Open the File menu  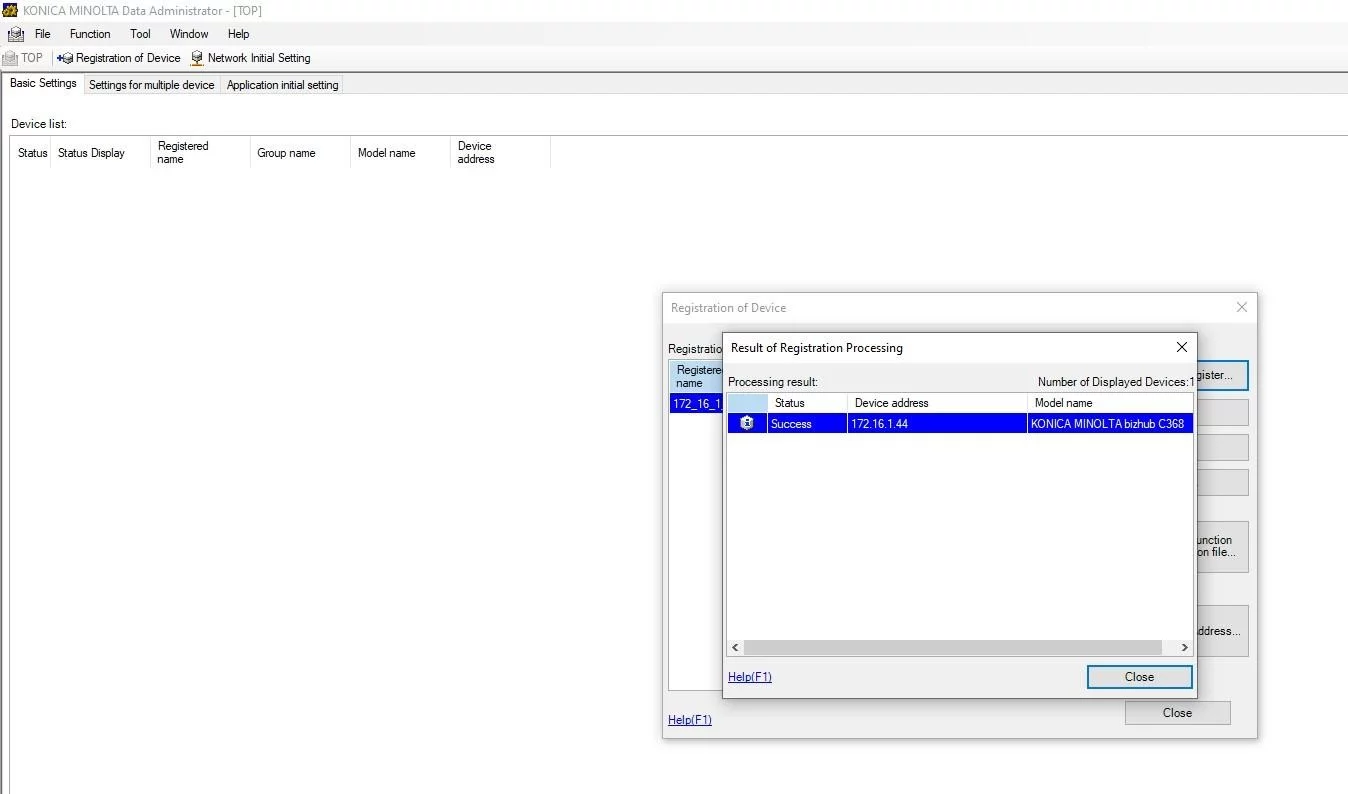[43, 34]
